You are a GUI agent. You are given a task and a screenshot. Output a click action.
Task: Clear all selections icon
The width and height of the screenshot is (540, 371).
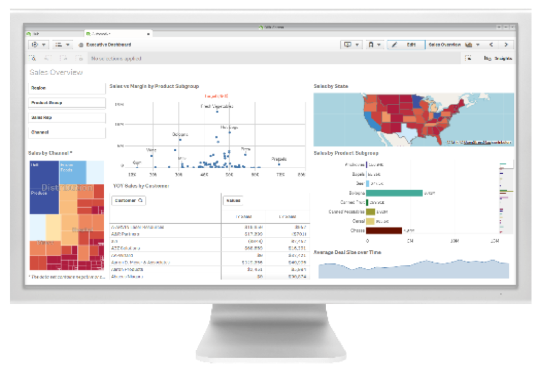pyautogui.click(x=80, y=59)
